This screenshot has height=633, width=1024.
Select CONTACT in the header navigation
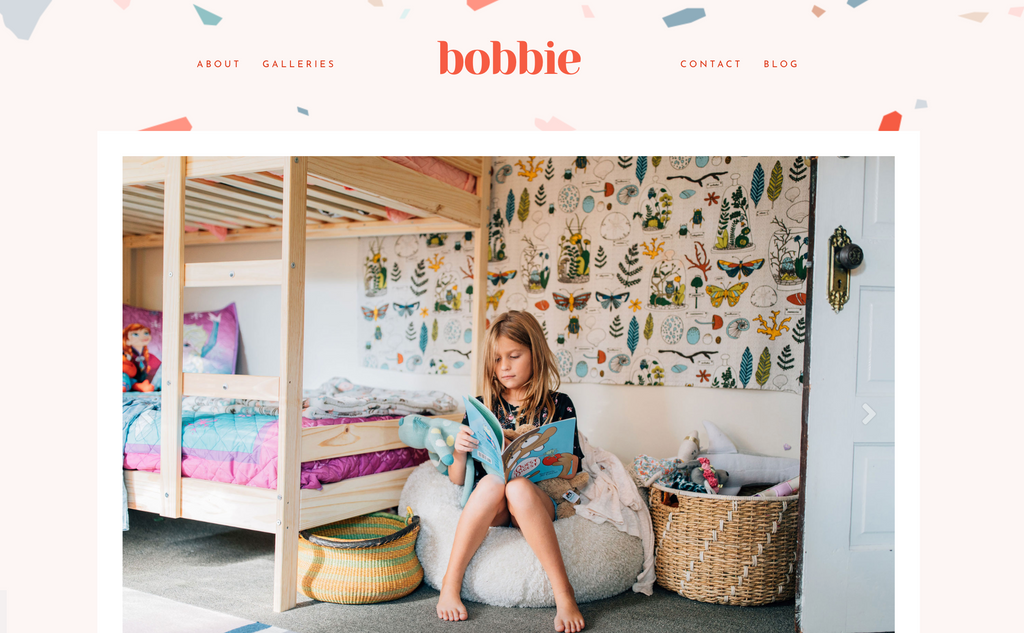[x=711, y=64]
